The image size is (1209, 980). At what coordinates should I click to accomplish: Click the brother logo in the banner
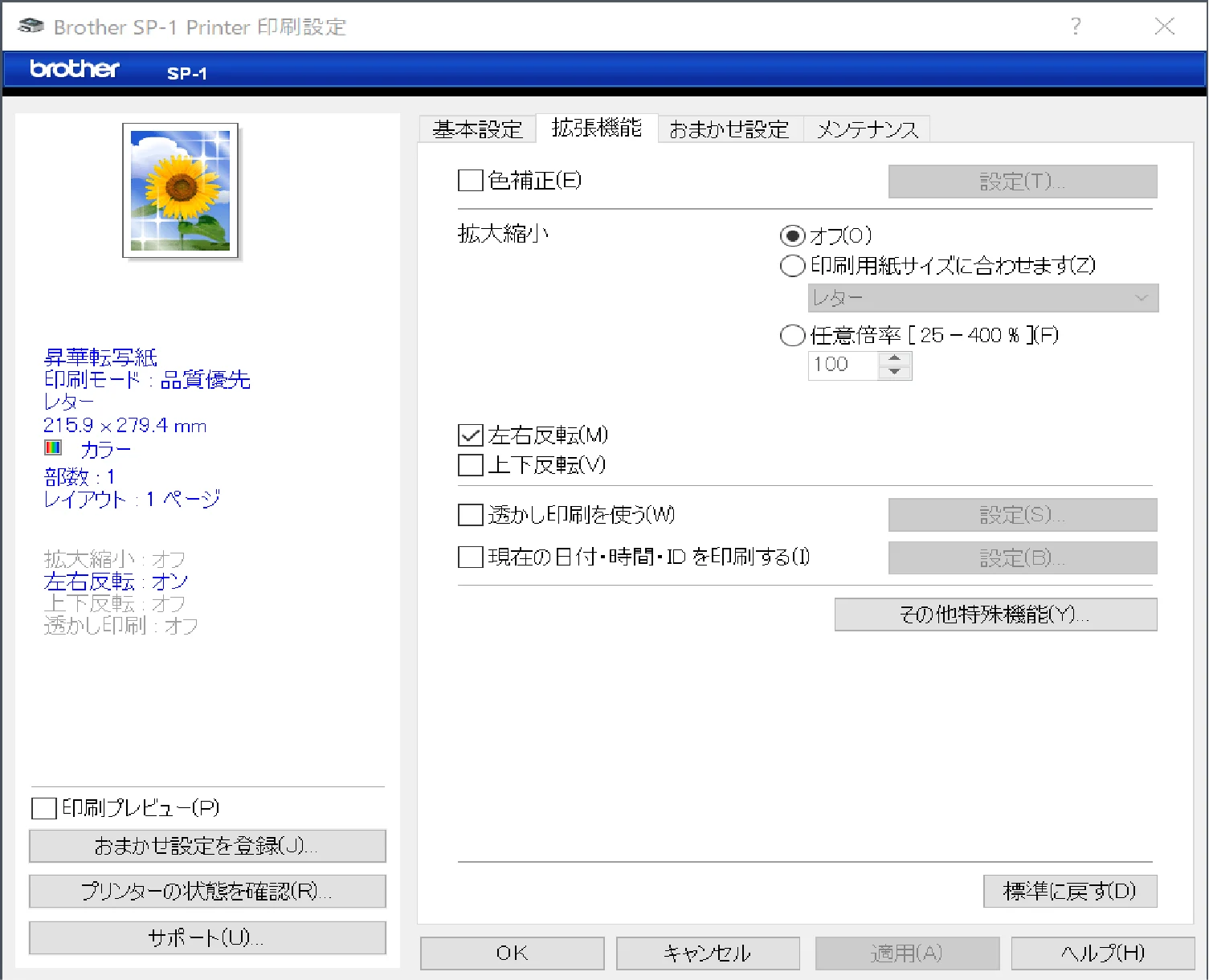pos(74,69)
